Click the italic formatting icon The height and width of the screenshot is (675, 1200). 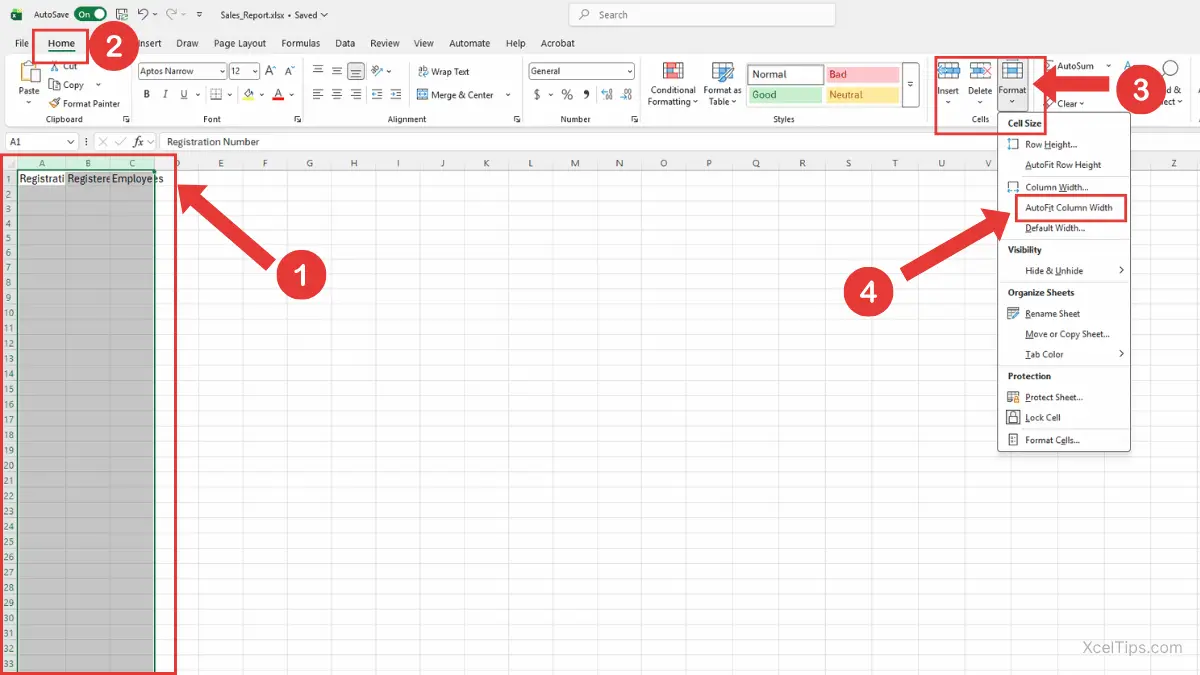[165, 95]
